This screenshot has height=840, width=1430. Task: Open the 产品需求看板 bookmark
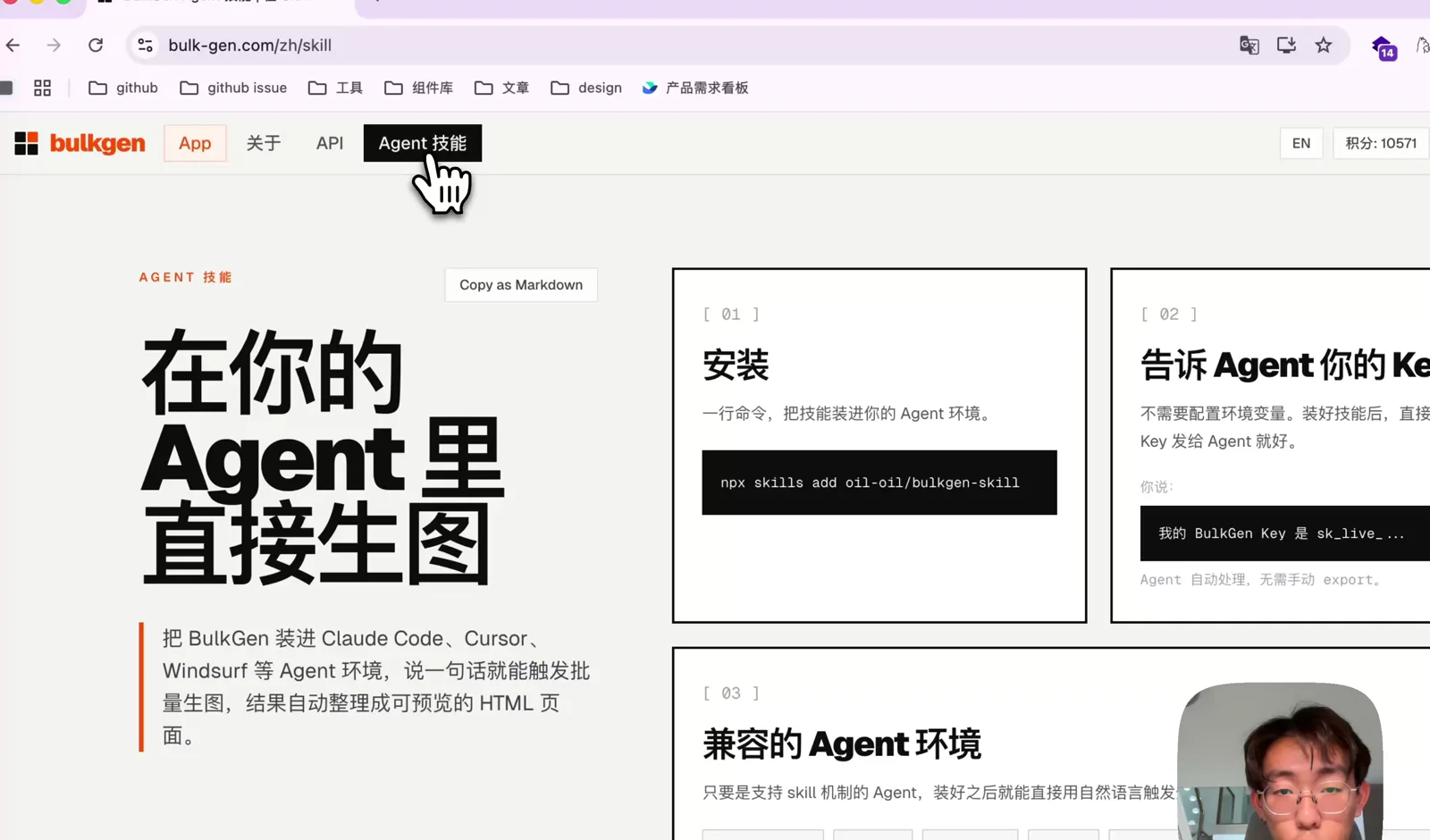coord(695,88)
